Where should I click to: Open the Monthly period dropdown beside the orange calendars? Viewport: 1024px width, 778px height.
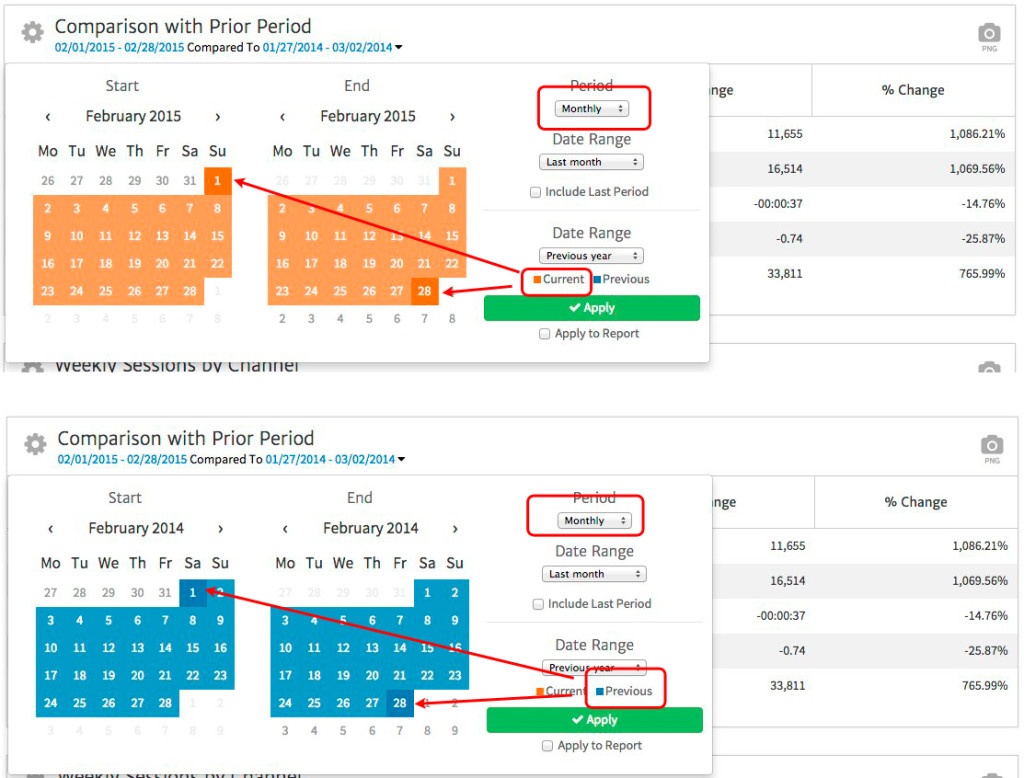tap(593, 109)
